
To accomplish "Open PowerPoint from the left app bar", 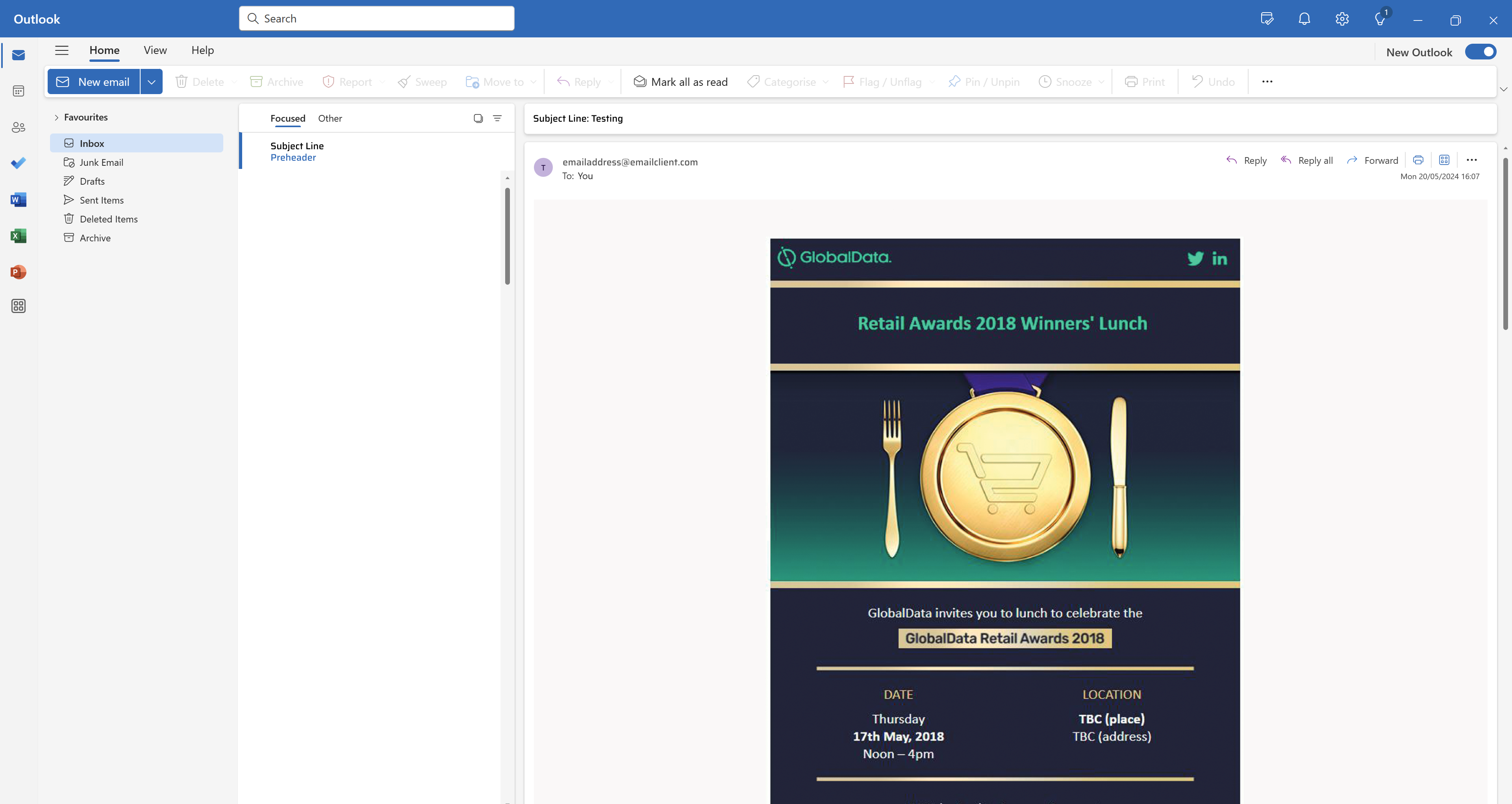I will tap(18, 272).
